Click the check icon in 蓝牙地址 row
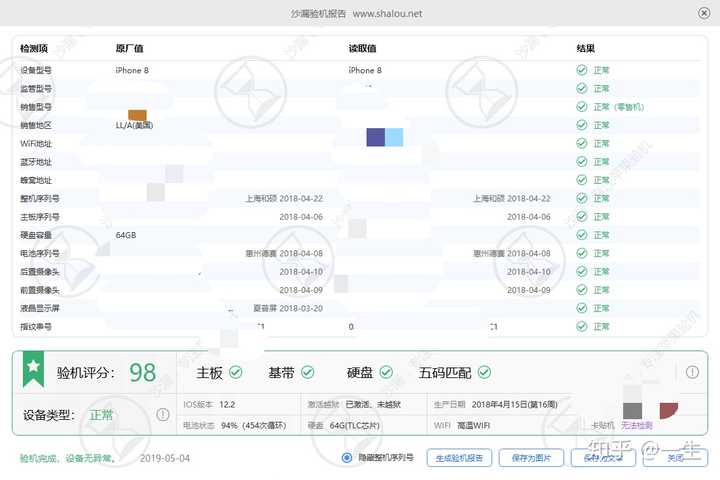 click(581, 162)
